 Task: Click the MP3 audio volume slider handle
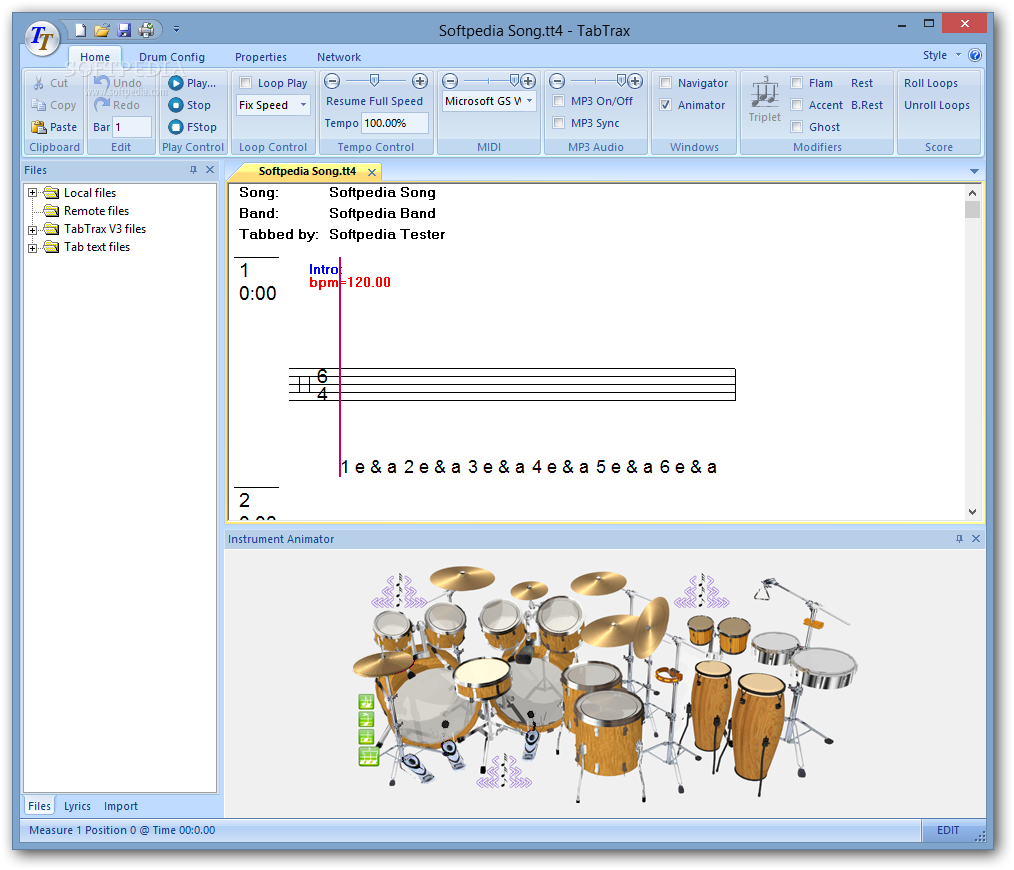621,80
